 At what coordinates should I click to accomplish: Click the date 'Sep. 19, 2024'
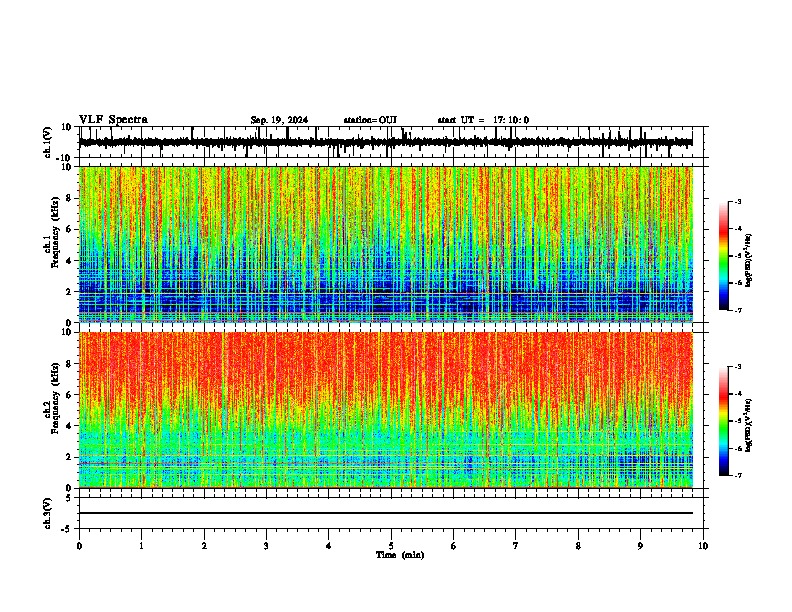click(x=279, y=120)
